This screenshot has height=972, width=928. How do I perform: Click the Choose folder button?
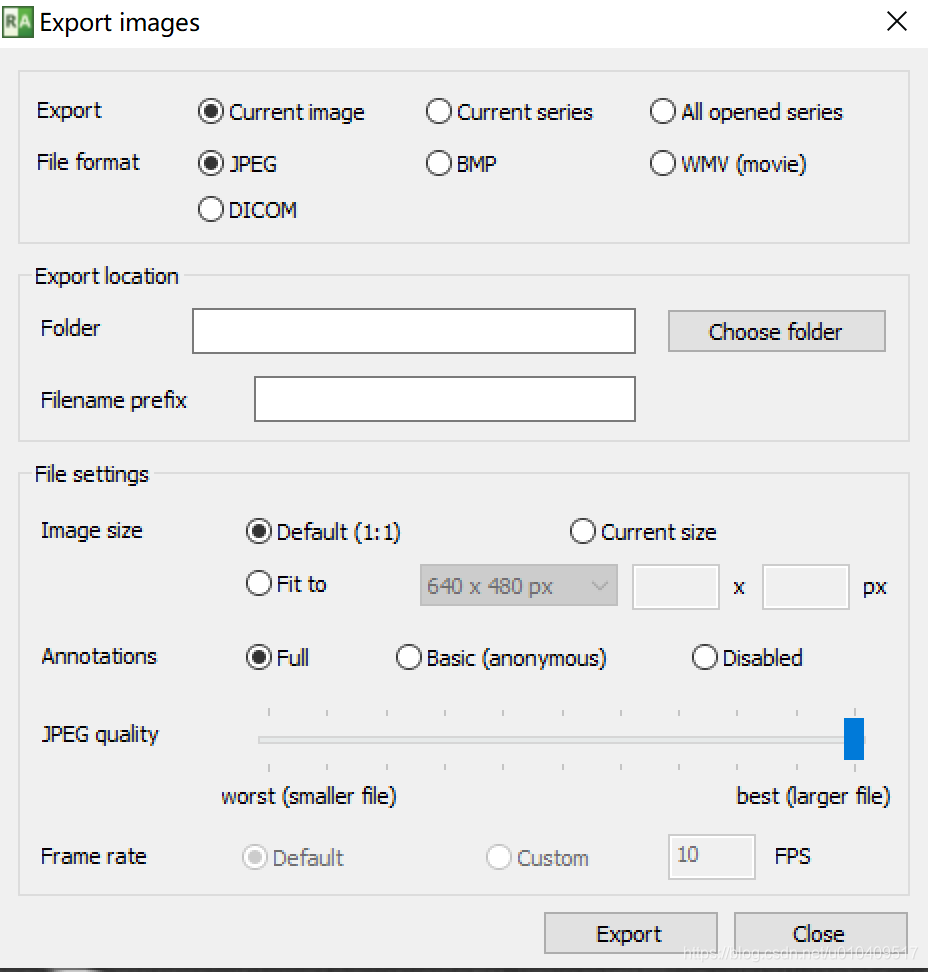776,332
